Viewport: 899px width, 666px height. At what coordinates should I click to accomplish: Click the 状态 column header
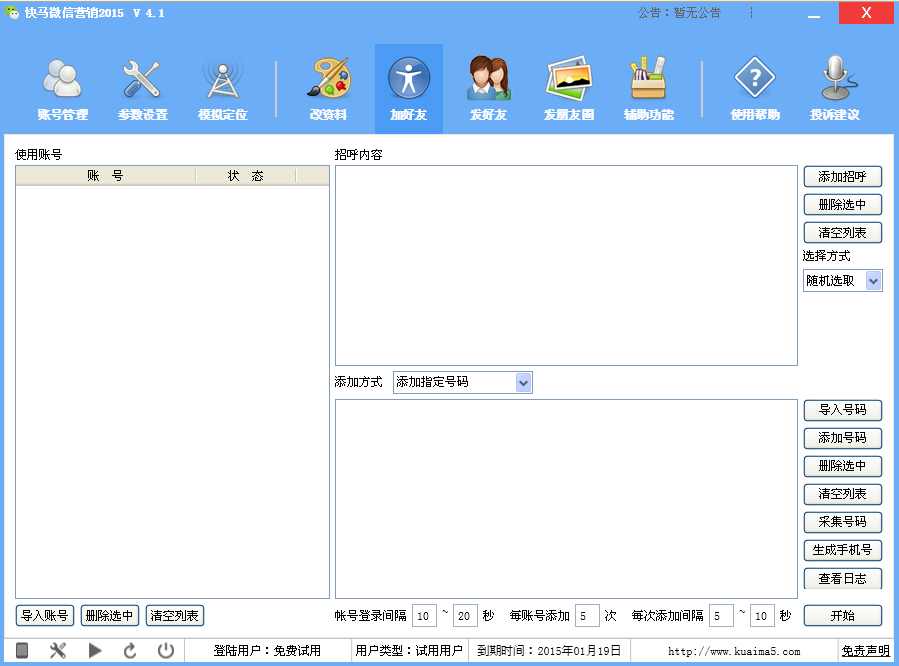tap(245, 176)
